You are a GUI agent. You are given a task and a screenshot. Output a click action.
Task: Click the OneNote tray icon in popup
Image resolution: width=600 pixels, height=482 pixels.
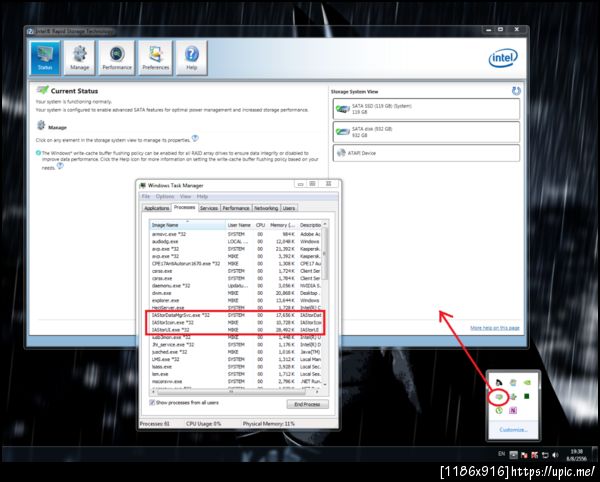(513, 410)
